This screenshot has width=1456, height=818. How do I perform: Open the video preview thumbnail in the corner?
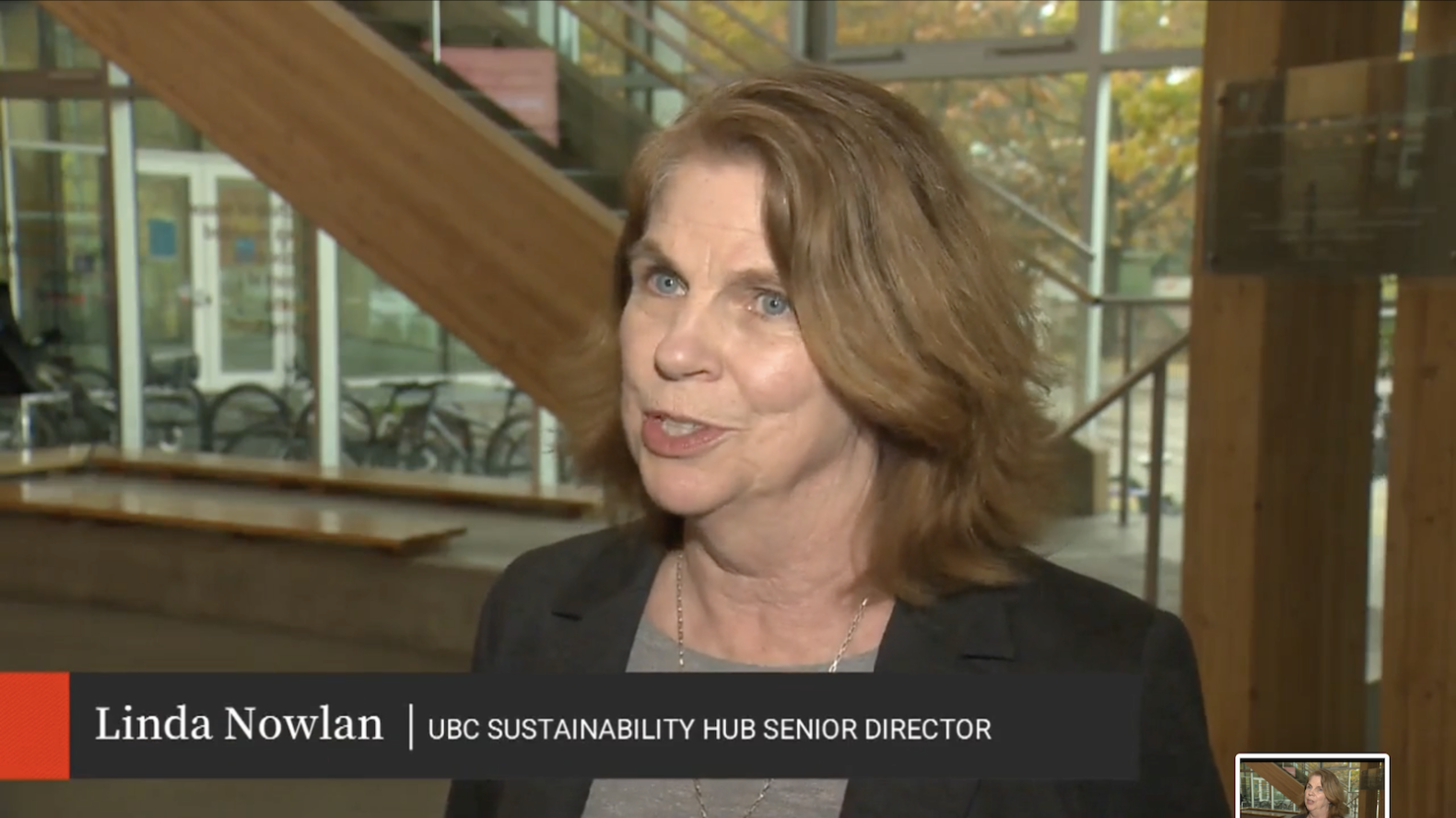coord(1312,786)
